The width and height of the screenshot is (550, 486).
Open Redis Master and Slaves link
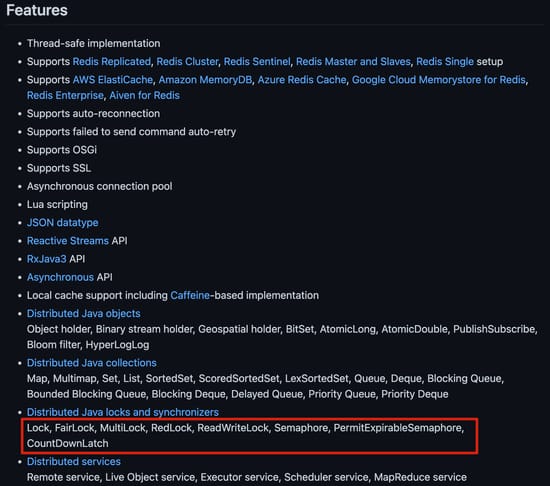click(x=353, y=62)
